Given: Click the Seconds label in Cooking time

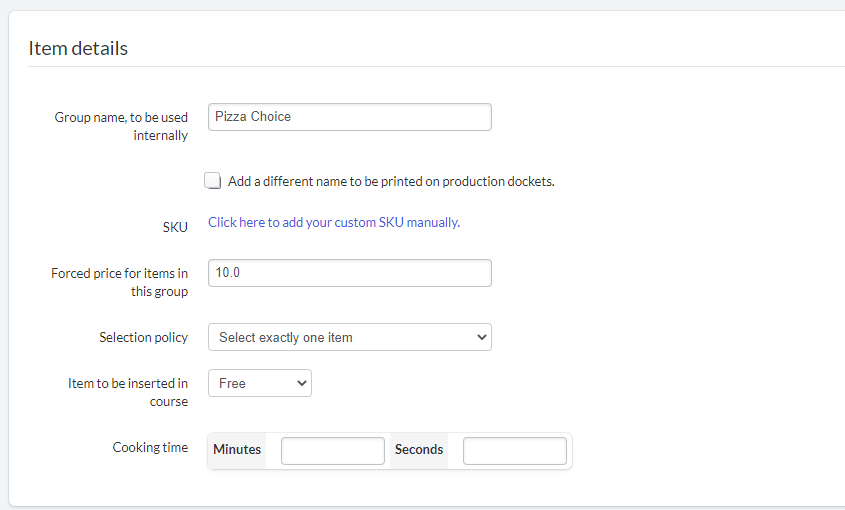Looking at the screenshot, I should tap(419, 450).
